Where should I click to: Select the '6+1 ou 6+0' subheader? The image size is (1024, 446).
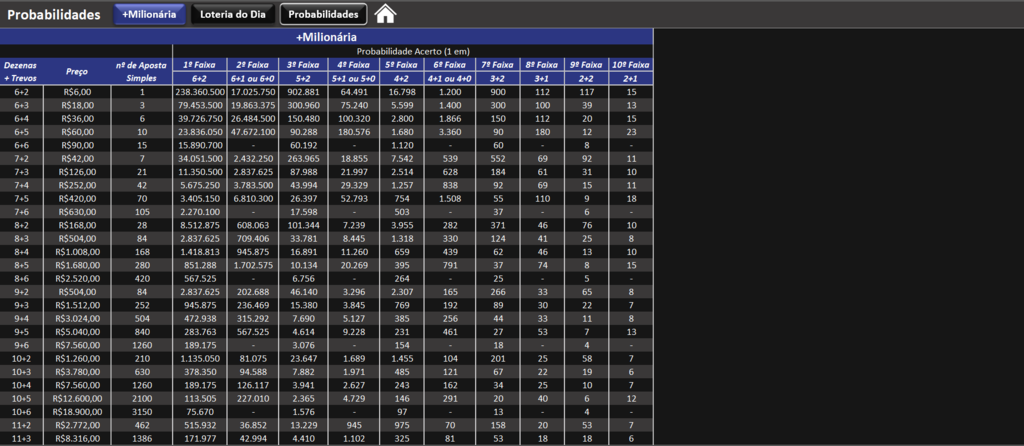click(254, 78)
